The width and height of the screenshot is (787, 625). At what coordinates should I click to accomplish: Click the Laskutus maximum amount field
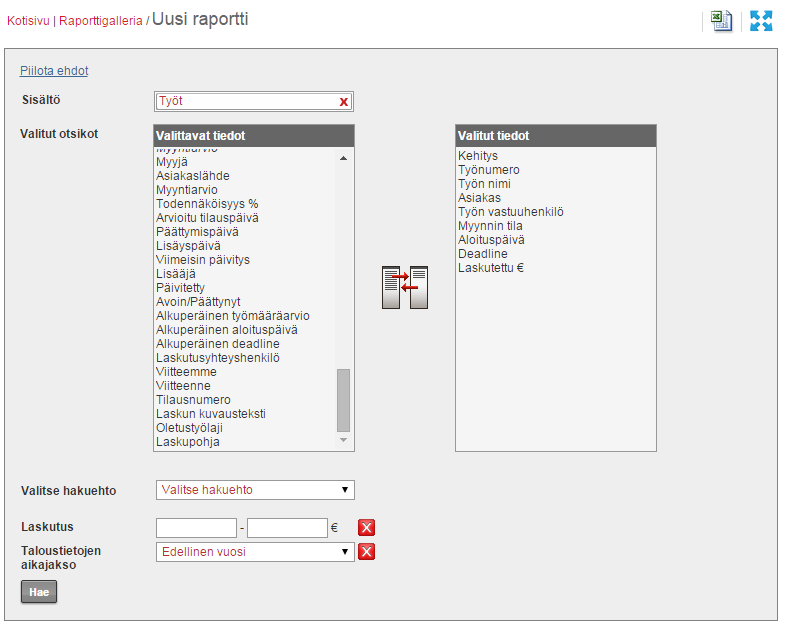288,528
